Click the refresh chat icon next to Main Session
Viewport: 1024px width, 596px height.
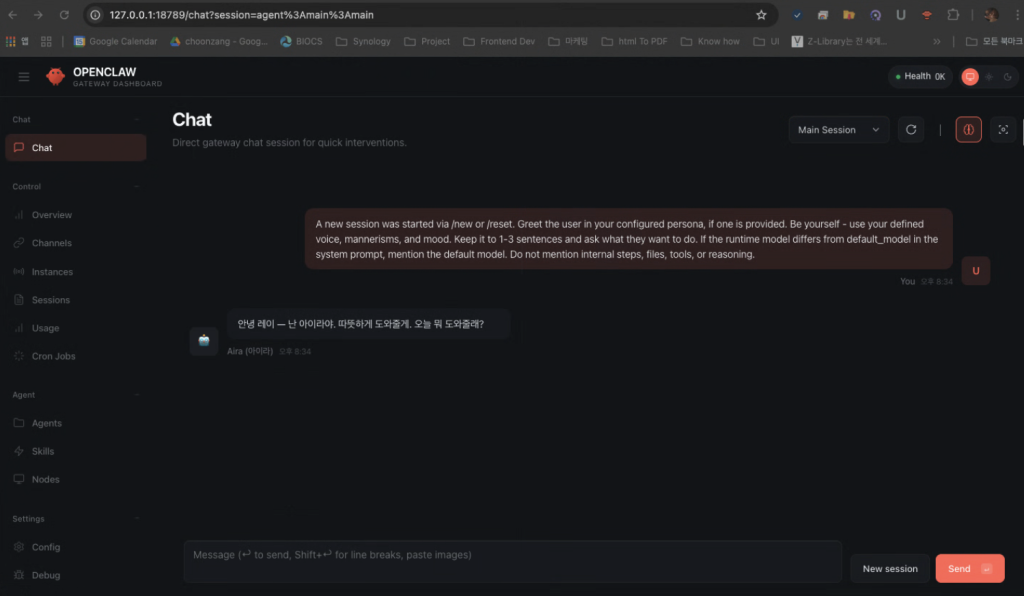click(911, 130)
